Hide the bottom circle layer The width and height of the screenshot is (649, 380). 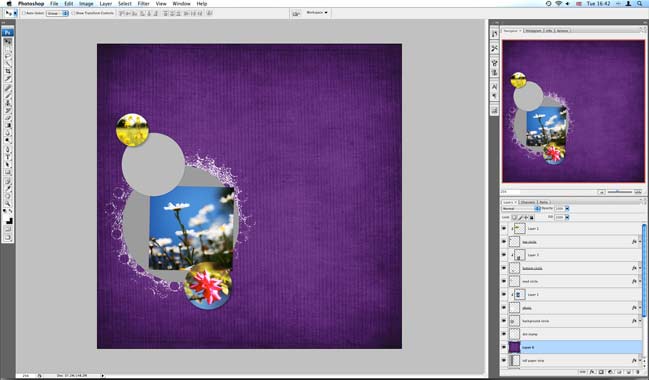click(504, 268)
